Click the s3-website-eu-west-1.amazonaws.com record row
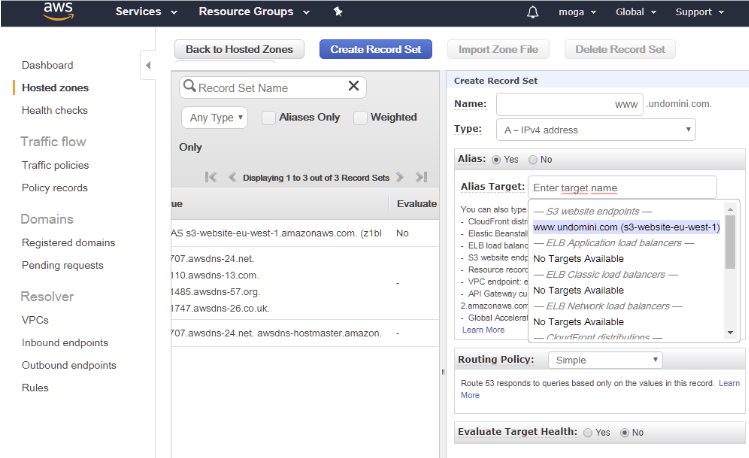 [305, 233]
